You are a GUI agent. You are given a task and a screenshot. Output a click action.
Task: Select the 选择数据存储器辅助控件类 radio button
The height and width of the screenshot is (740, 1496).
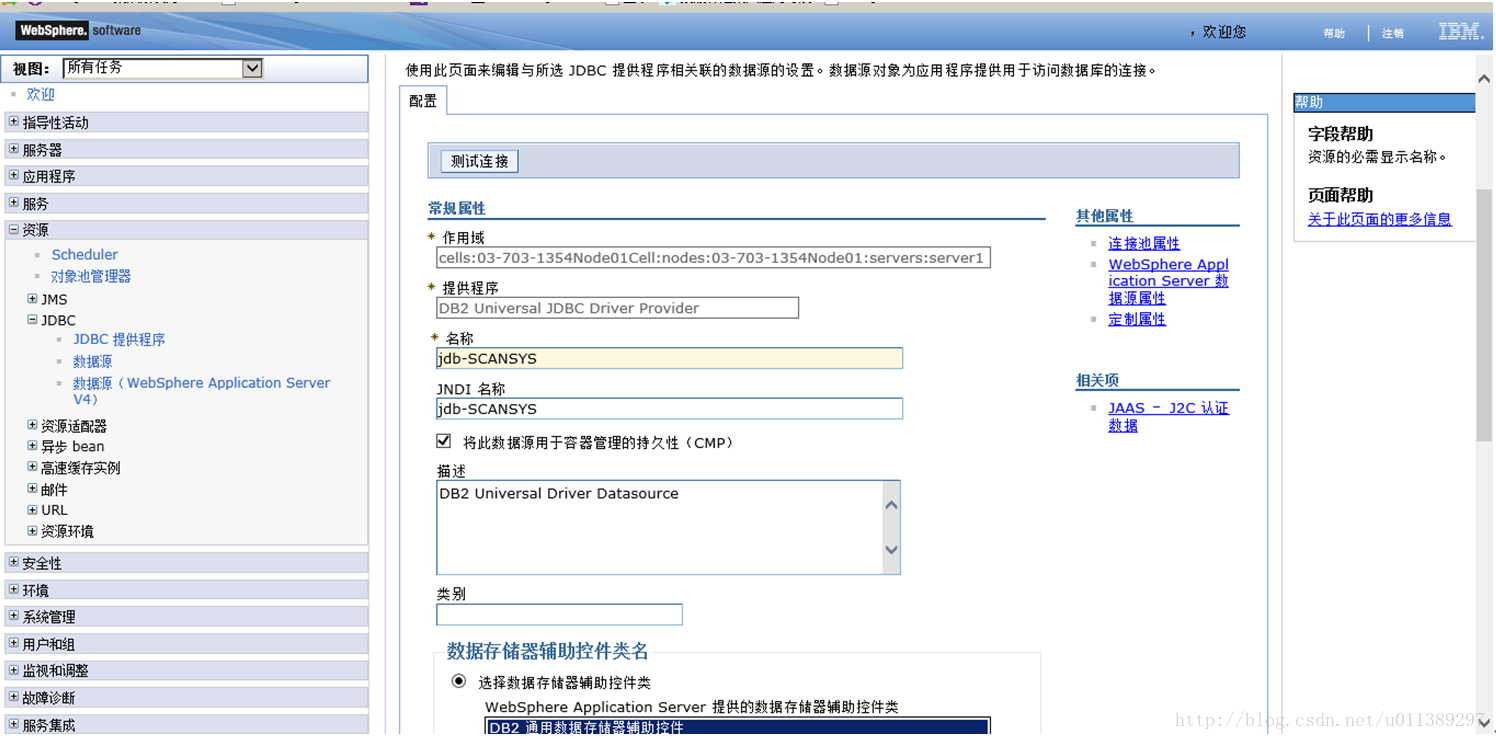[x=459, y=681]
